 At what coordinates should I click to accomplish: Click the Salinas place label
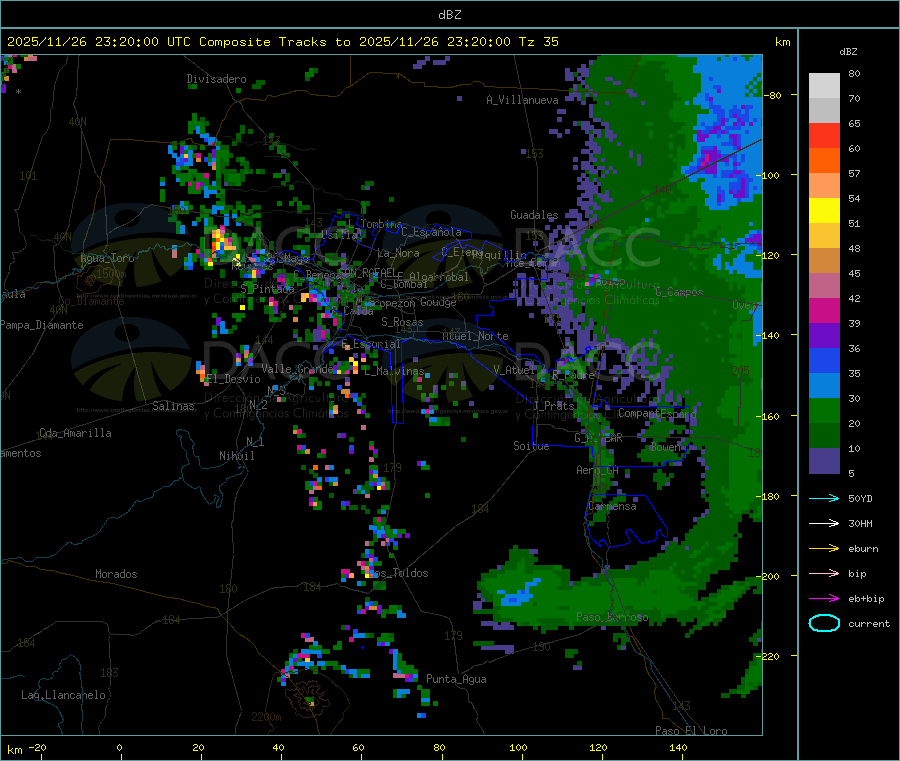(x=173, y=406)
